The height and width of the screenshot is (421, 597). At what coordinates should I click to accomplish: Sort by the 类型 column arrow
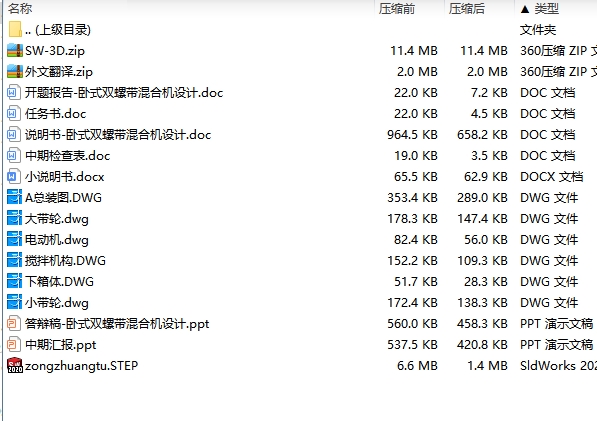525,9
